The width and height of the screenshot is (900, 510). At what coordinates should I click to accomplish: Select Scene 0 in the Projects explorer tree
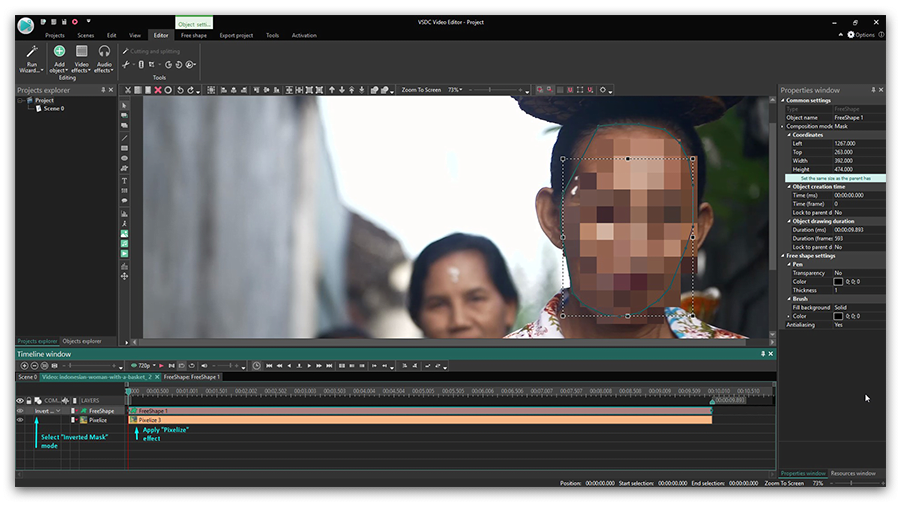[x=53, y=108]
